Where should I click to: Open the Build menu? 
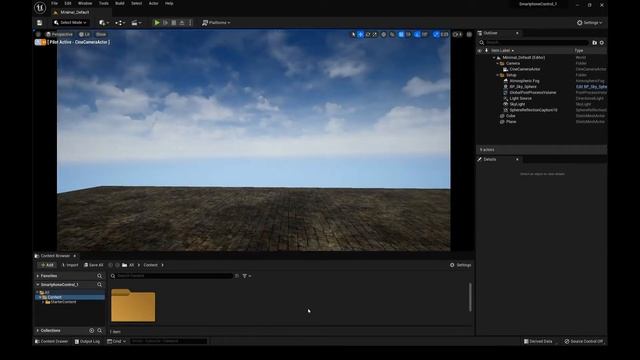point(120,3)
